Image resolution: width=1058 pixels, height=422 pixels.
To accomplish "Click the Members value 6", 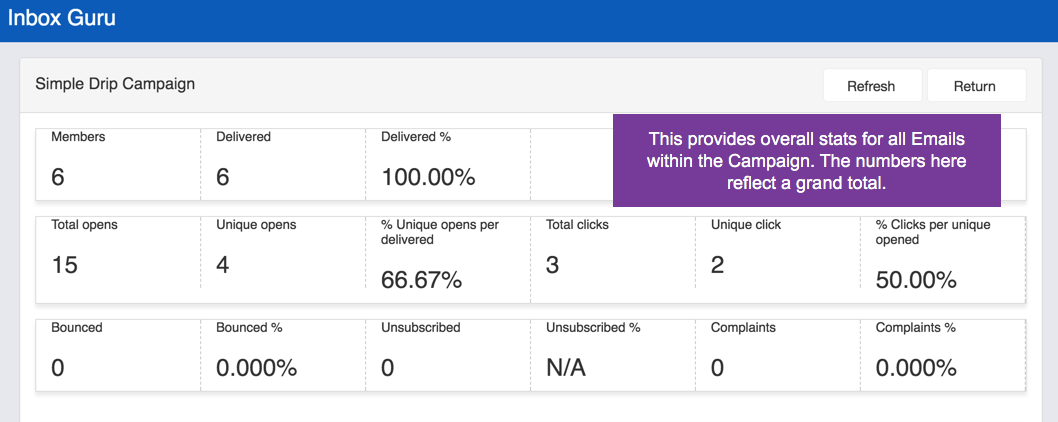I will (x=58, y=177).
